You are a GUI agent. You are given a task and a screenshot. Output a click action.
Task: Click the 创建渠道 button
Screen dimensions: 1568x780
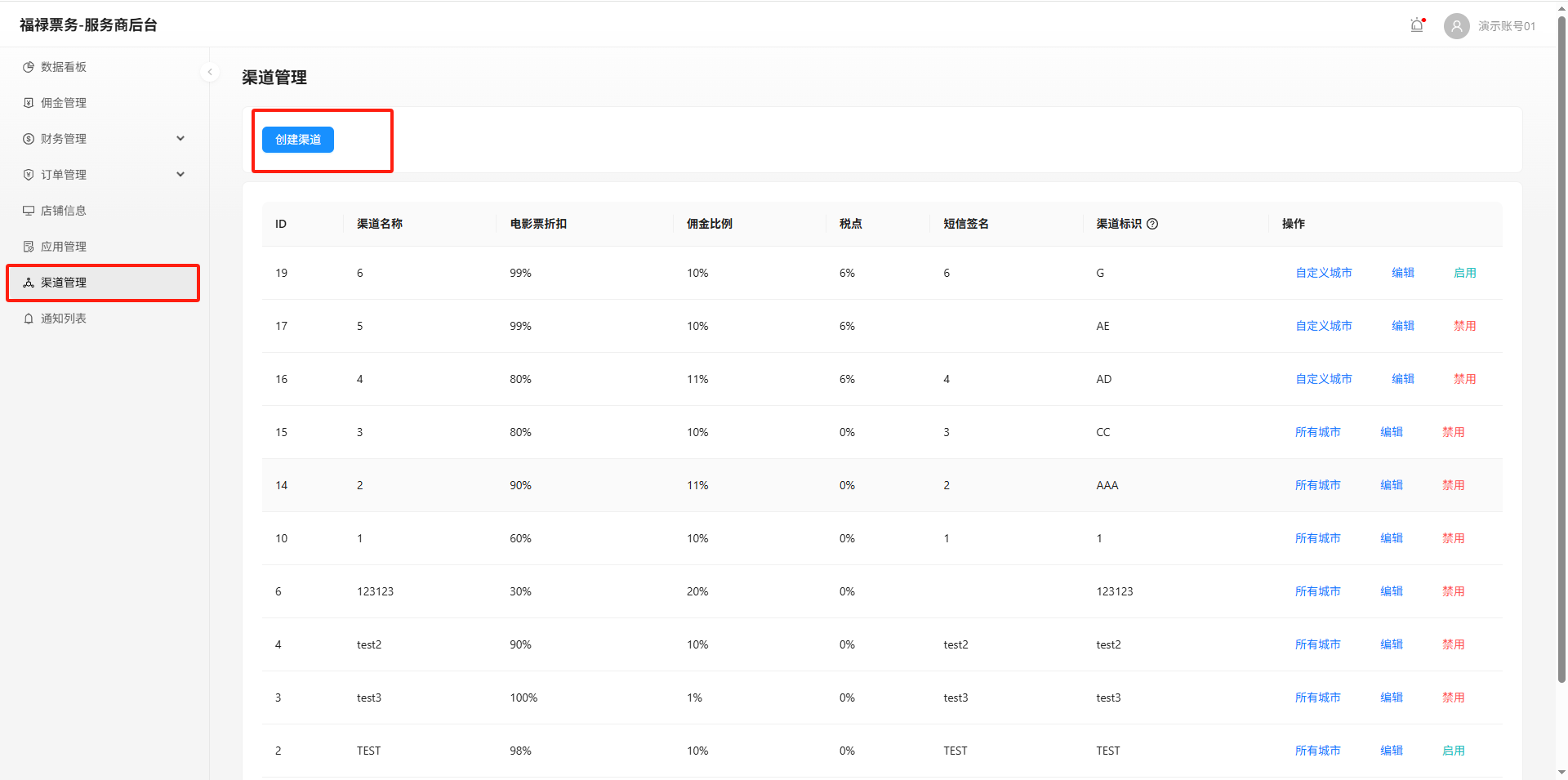[x=298, y=140]
